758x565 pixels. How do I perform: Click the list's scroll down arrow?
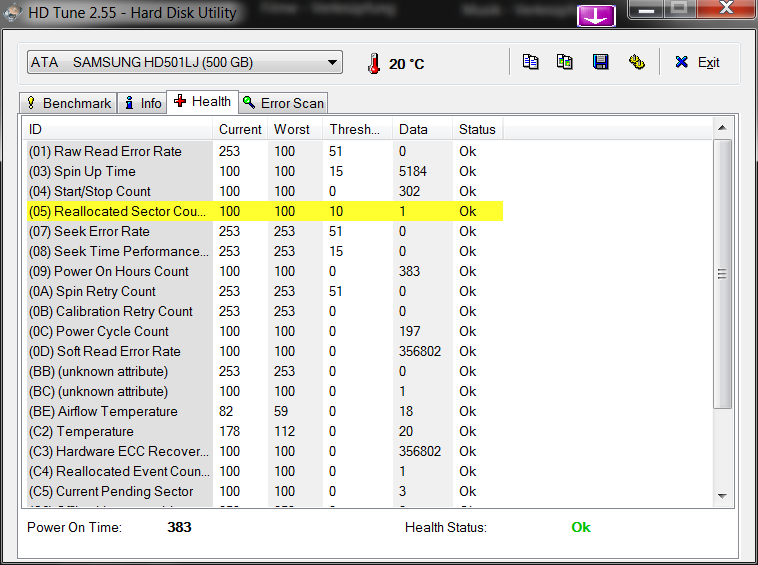722,496
